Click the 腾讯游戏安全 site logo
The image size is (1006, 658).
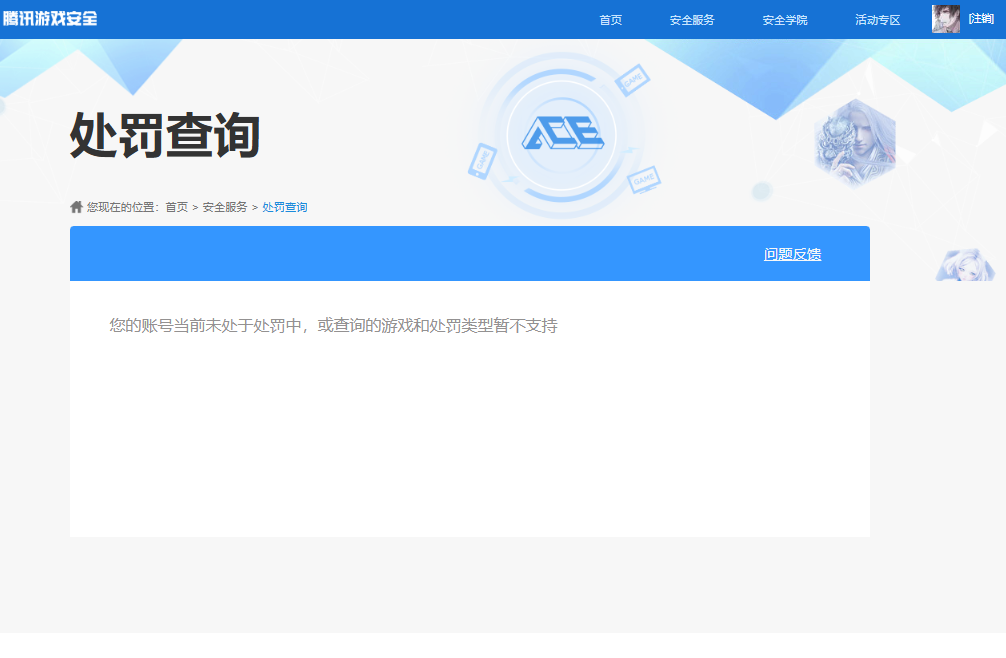click(50, 19)
